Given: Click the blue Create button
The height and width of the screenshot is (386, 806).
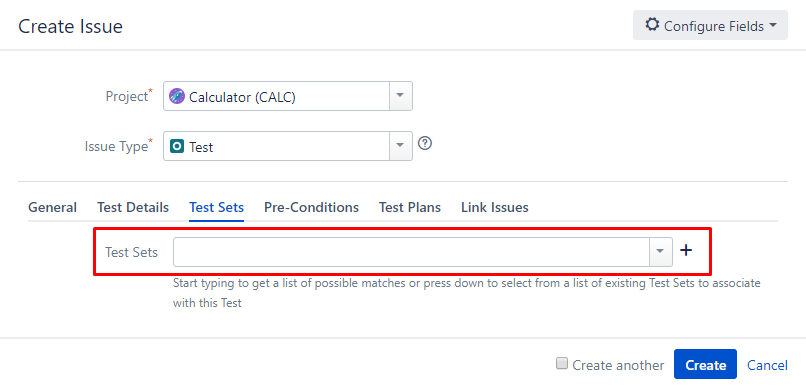Looking at the screenshot, I should click(x=705, y=364).
